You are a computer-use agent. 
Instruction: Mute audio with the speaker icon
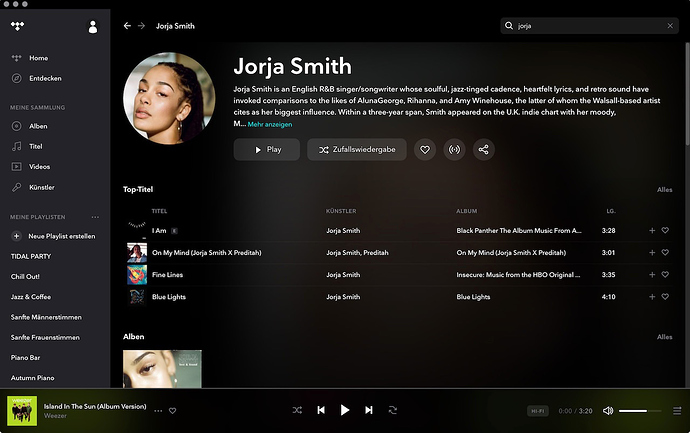point(608,411)
